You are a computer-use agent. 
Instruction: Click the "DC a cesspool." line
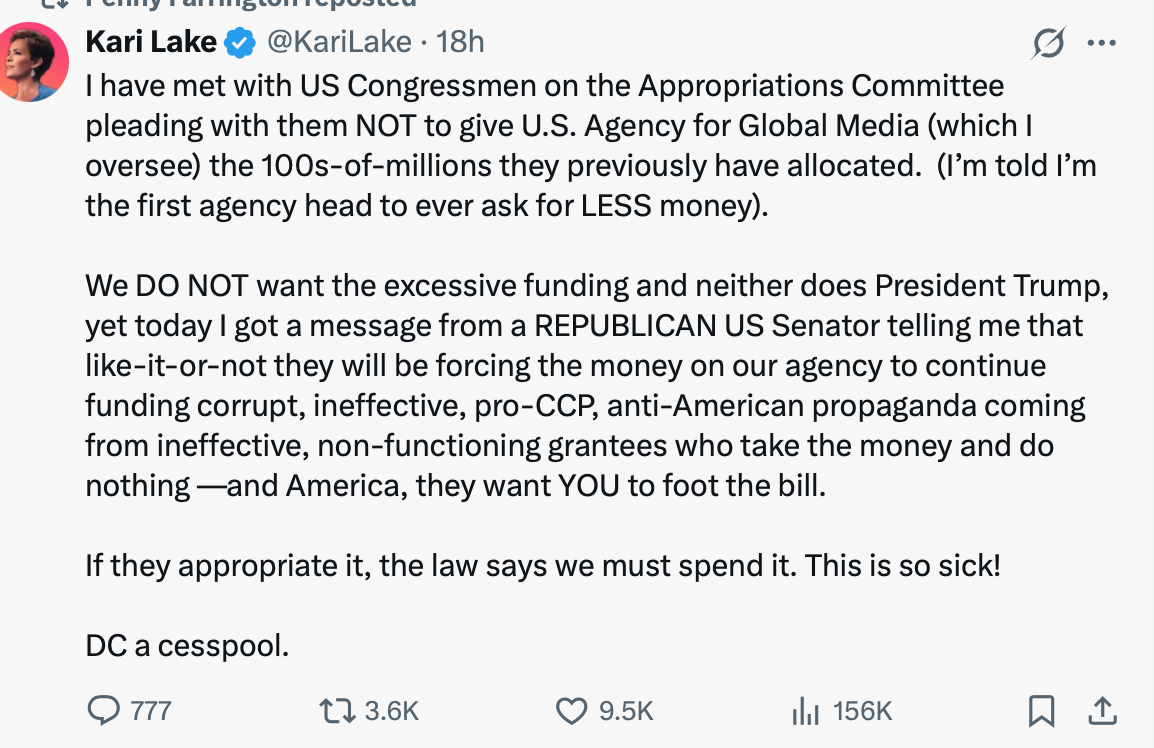click(x=187, y=646)
